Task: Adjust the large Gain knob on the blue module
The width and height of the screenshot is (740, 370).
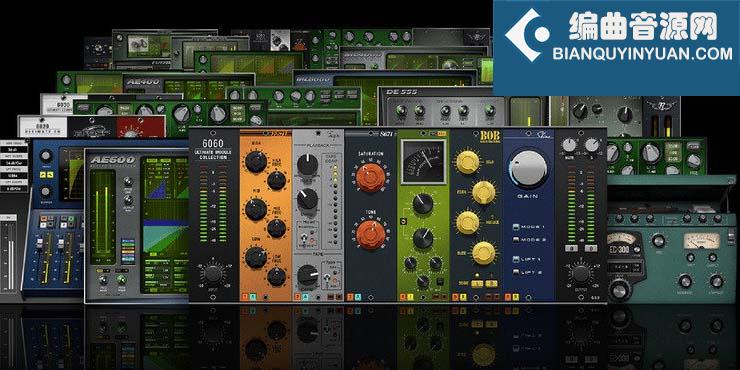Action: pyautogui.click(x=529, y=170)
